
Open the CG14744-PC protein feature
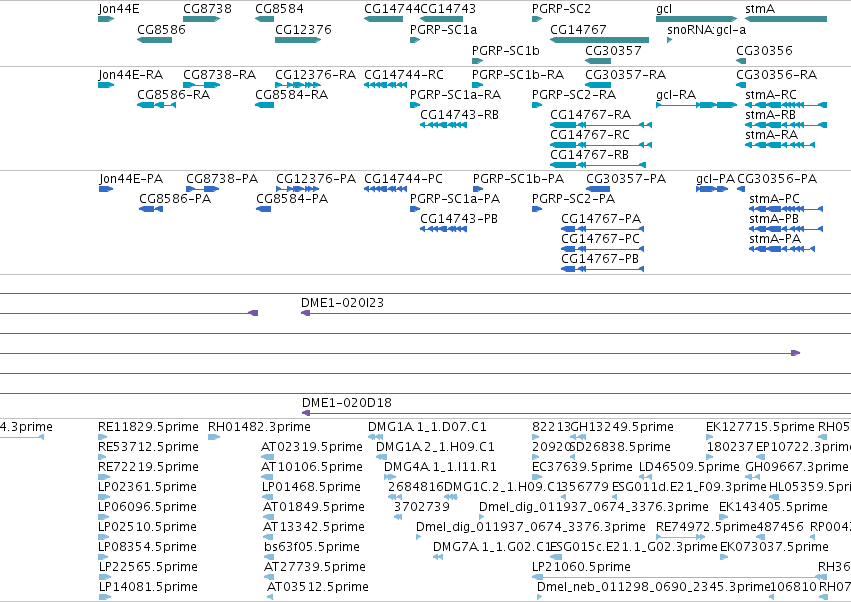click(385, 189)
